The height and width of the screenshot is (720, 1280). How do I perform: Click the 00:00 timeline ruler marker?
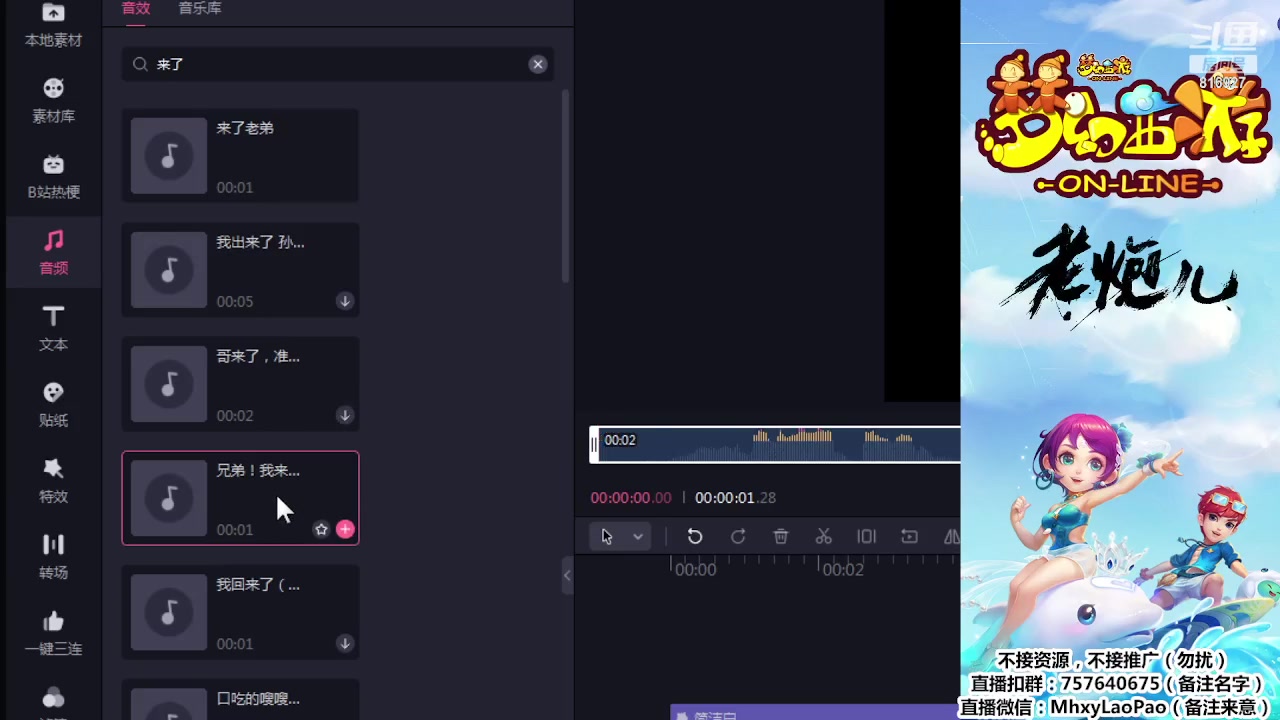(696, 570)
